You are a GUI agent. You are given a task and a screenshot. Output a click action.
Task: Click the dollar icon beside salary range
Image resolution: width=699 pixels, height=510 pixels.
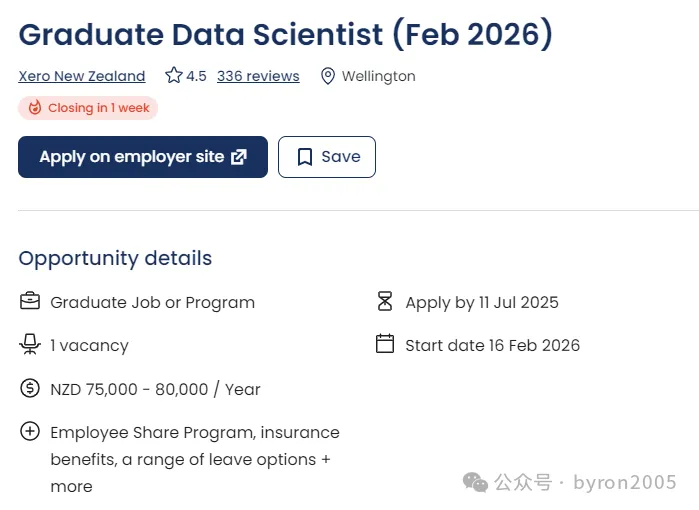(x=30, y=389)
